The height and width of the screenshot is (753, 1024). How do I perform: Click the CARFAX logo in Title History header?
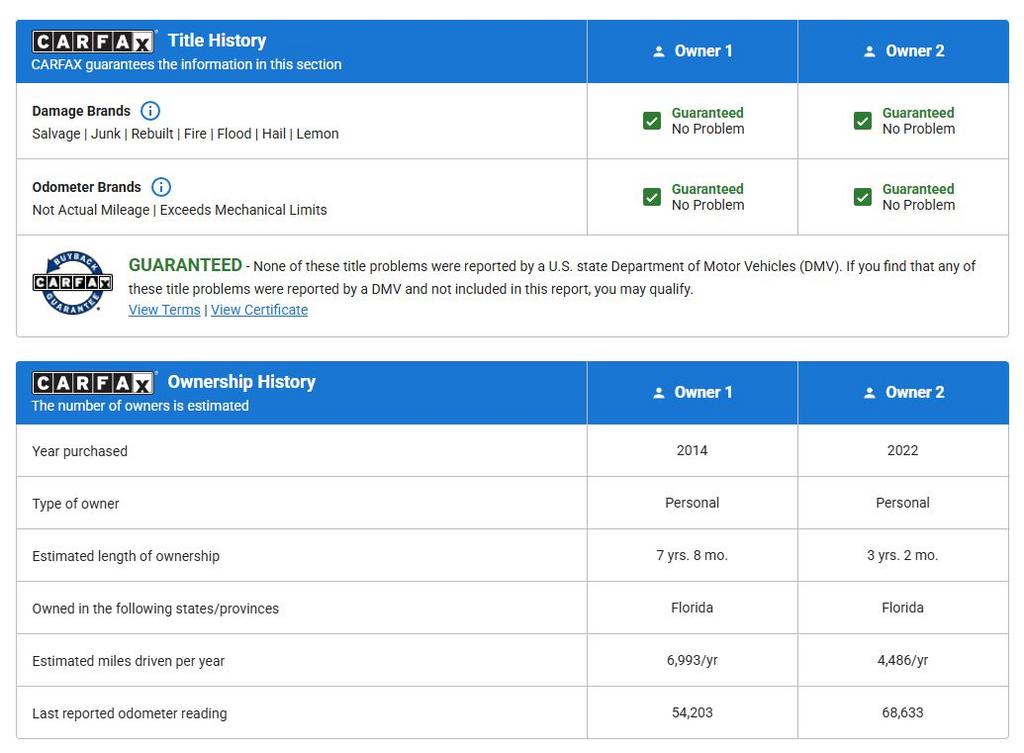pyautogui.click(x=93, y=41)
